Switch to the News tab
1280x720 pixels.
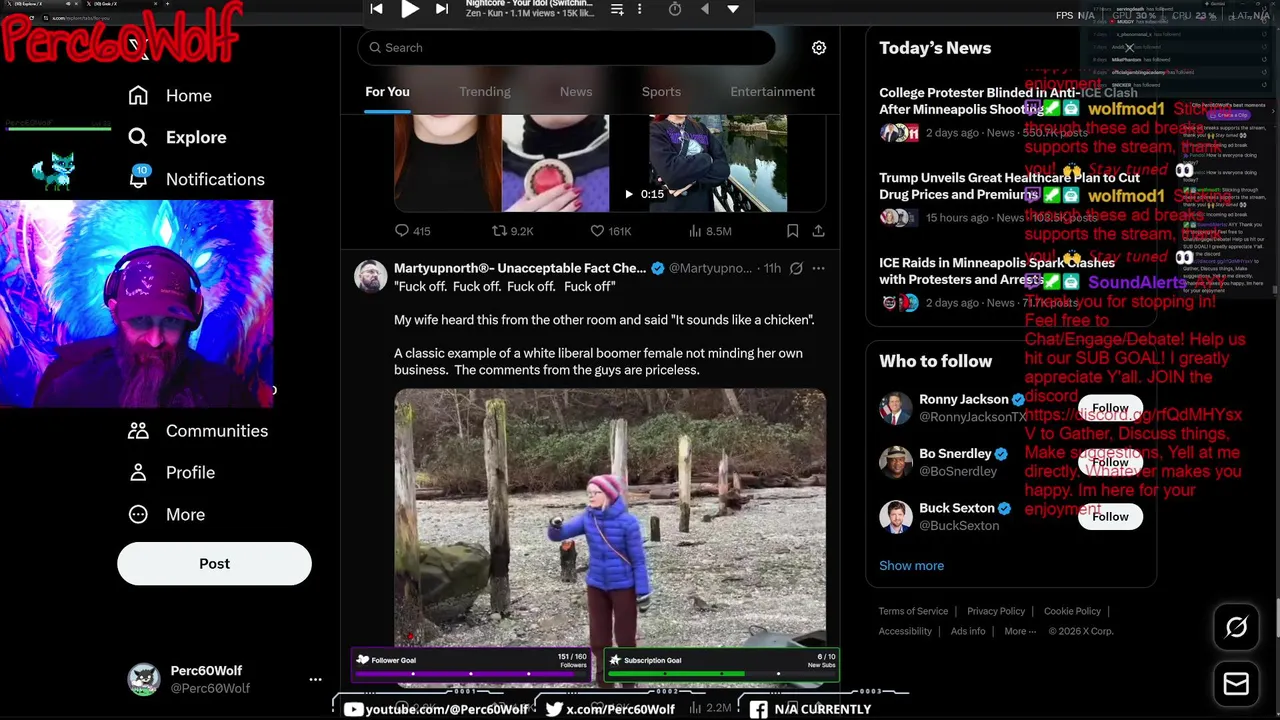[576, 92]
